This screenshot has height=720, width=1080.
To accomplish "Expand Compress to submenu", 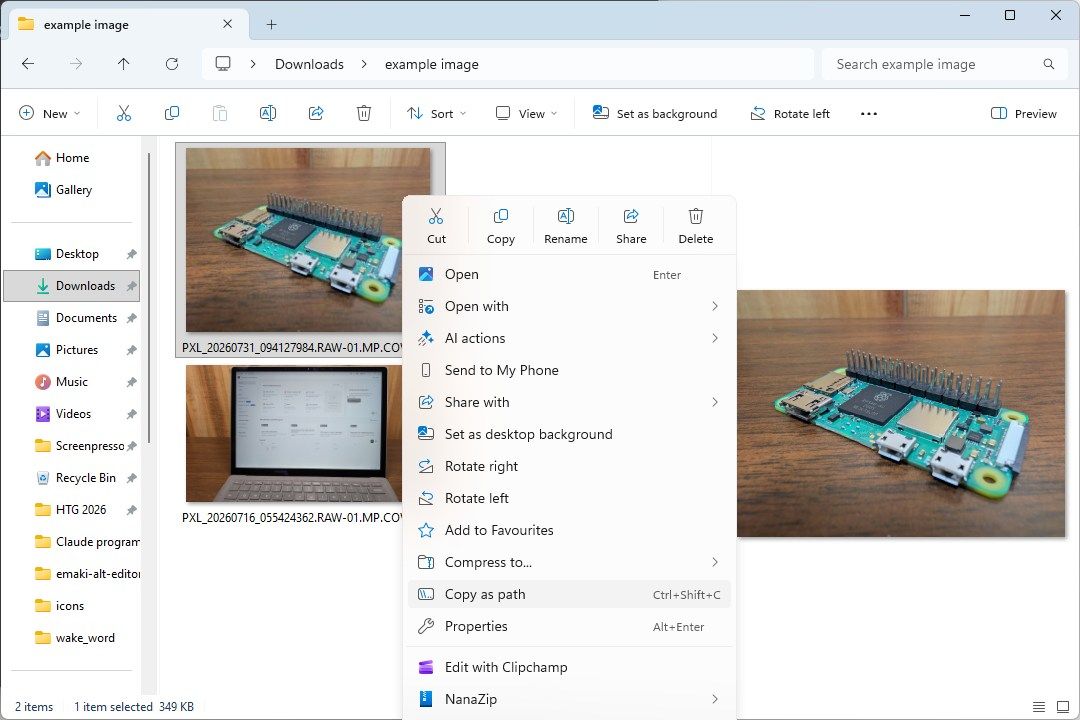I will 715,562.
